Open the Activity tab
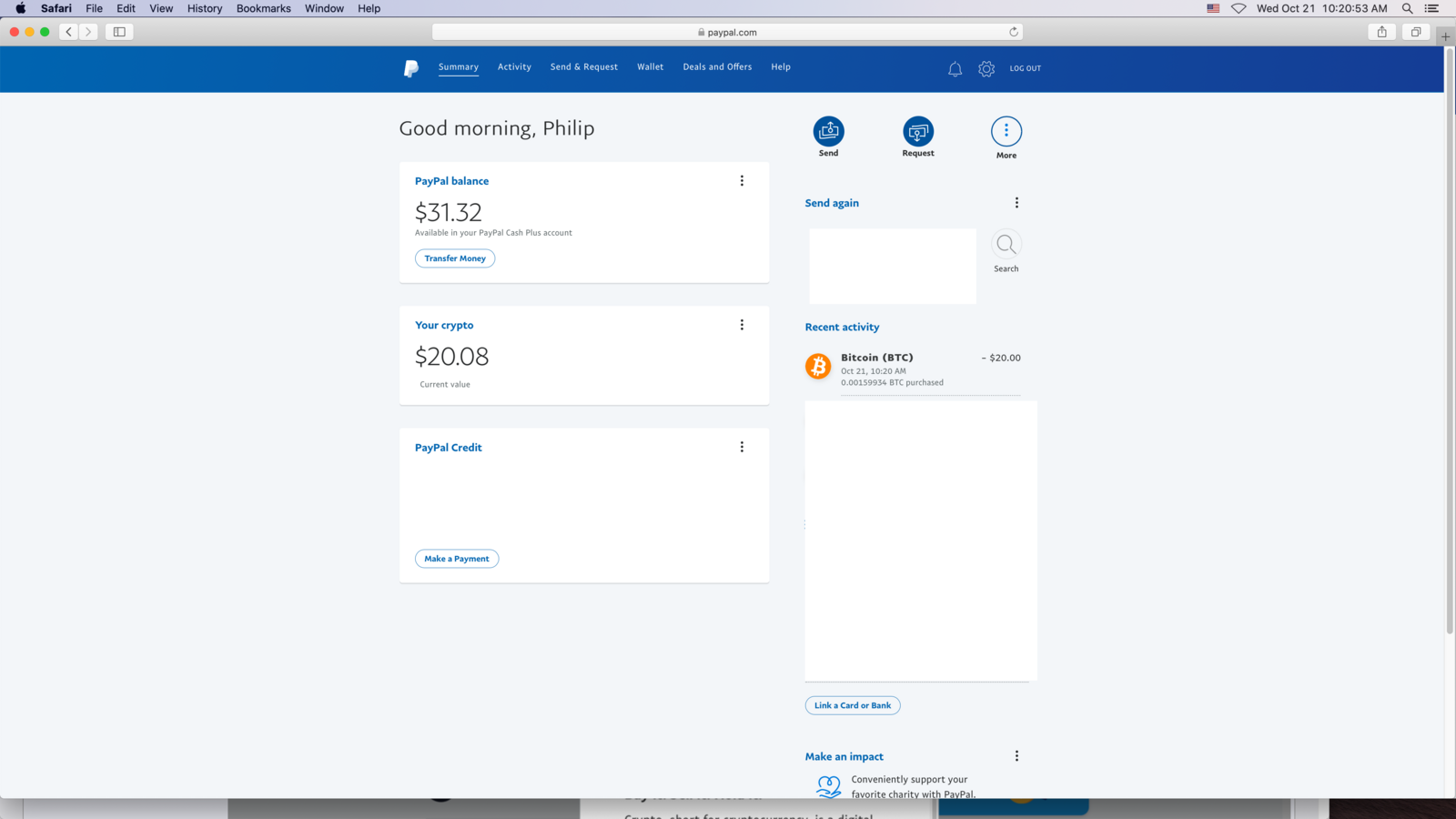1456x819 pixels. pyautogui.click(x=514, y=67)
